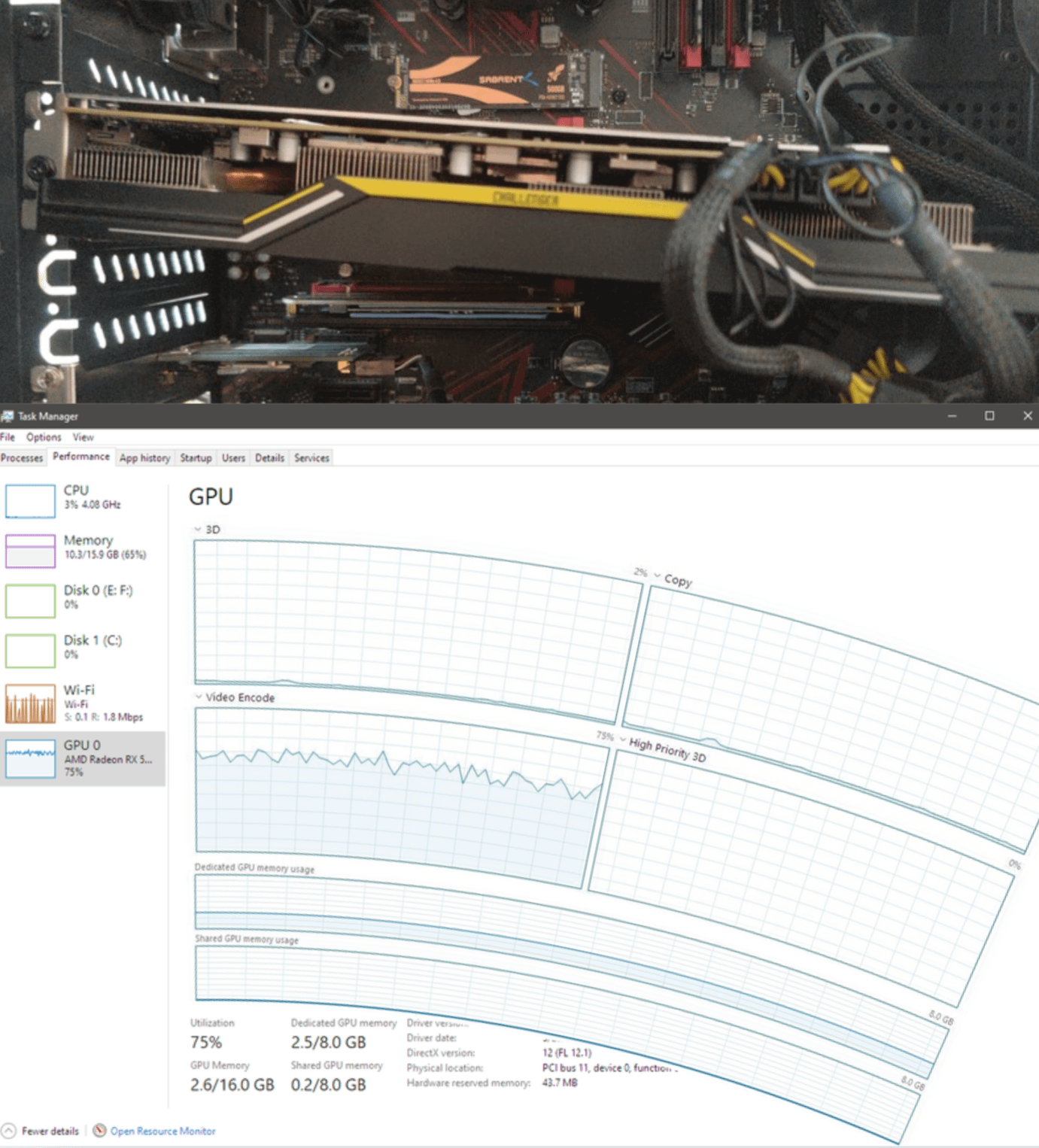Open the Options menu
This screenshot has width=1039, height=1148.
44,437
